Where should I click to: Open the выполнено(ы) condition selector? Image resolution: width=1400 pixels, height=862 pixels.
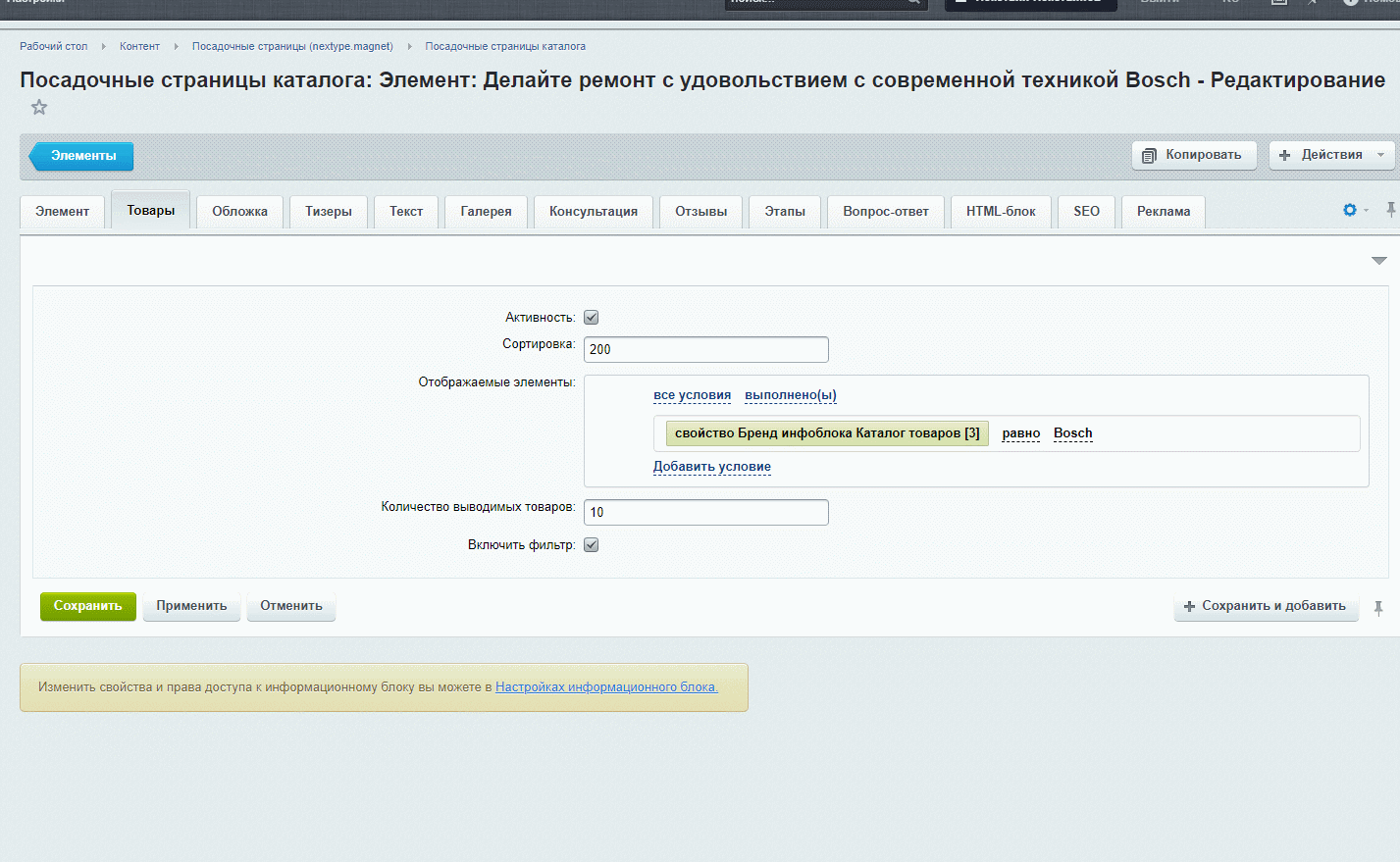[x=790, y=395]
